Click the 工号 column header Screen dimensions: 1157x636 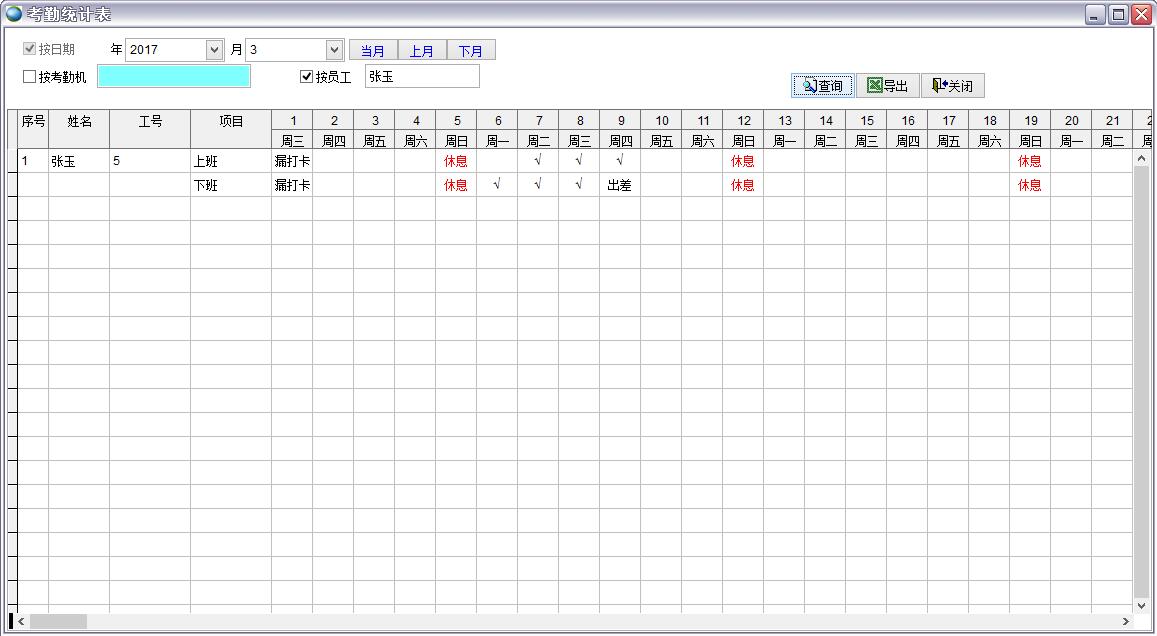150,121
